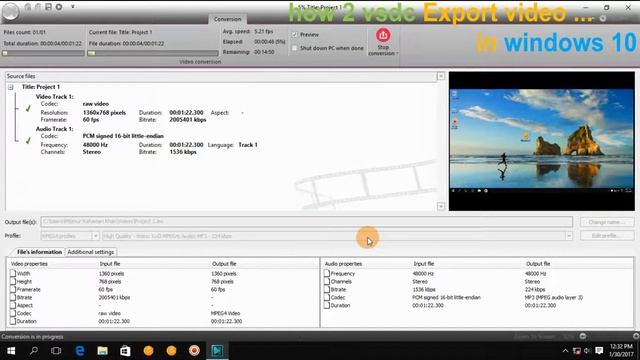Toggle the audio Bitrate property checkbox
The height and width of the screenshot is (360, 640).
click(327, 289)
